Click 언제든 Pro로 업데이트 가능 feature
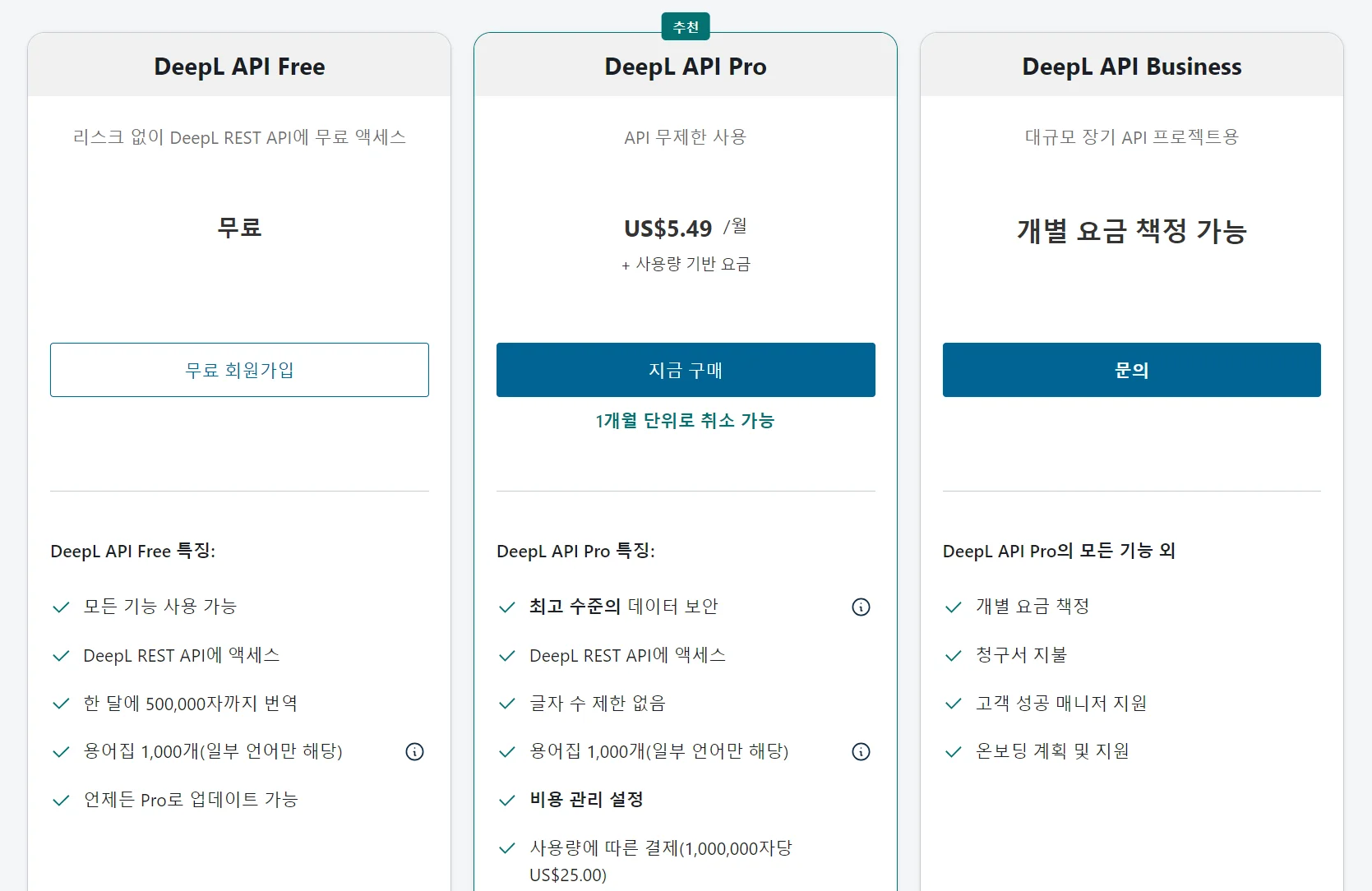 [x=191, y=800]
